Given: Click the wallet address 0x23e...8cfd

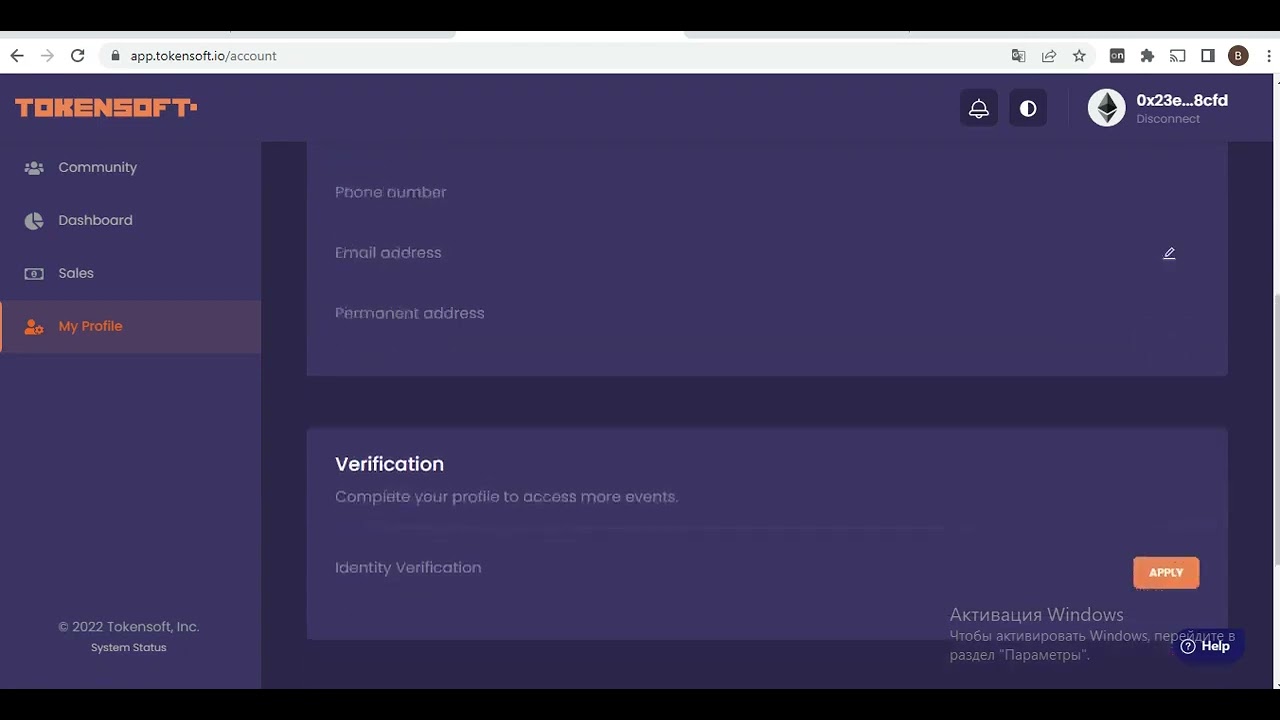Looking at the screenshot, I should coord(1182,100).
